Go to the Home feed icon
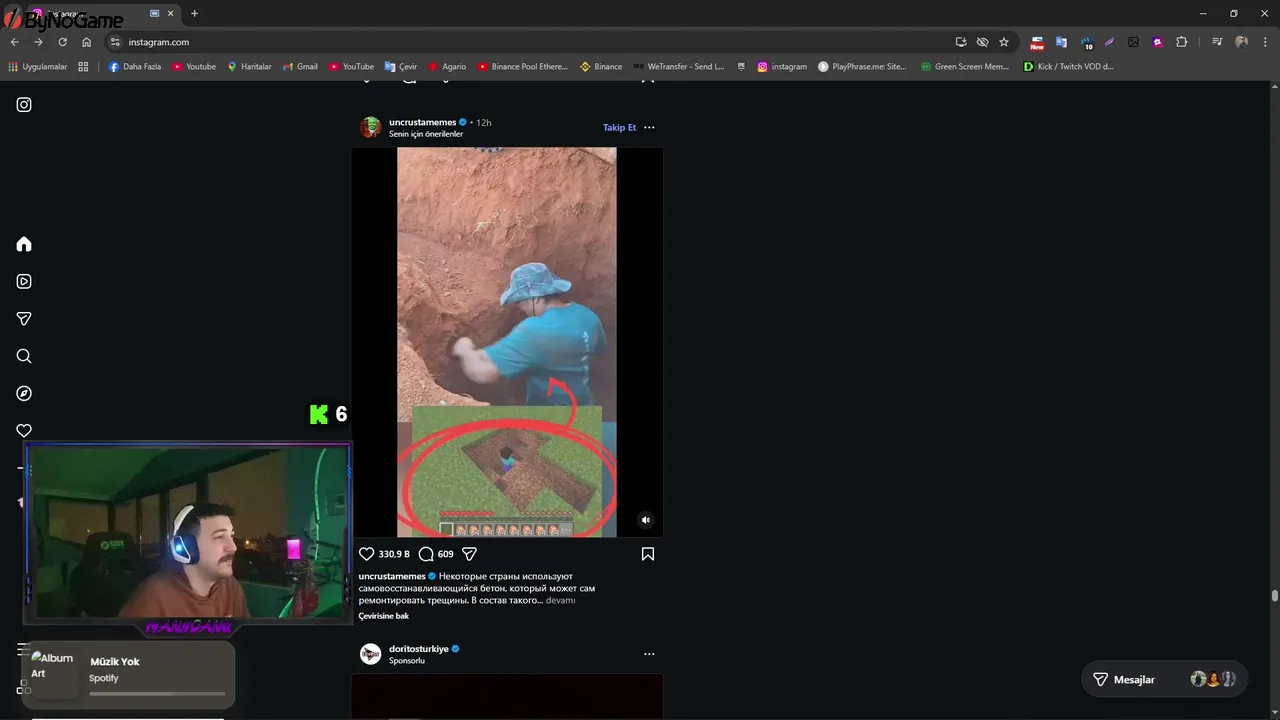 (24, 244)
